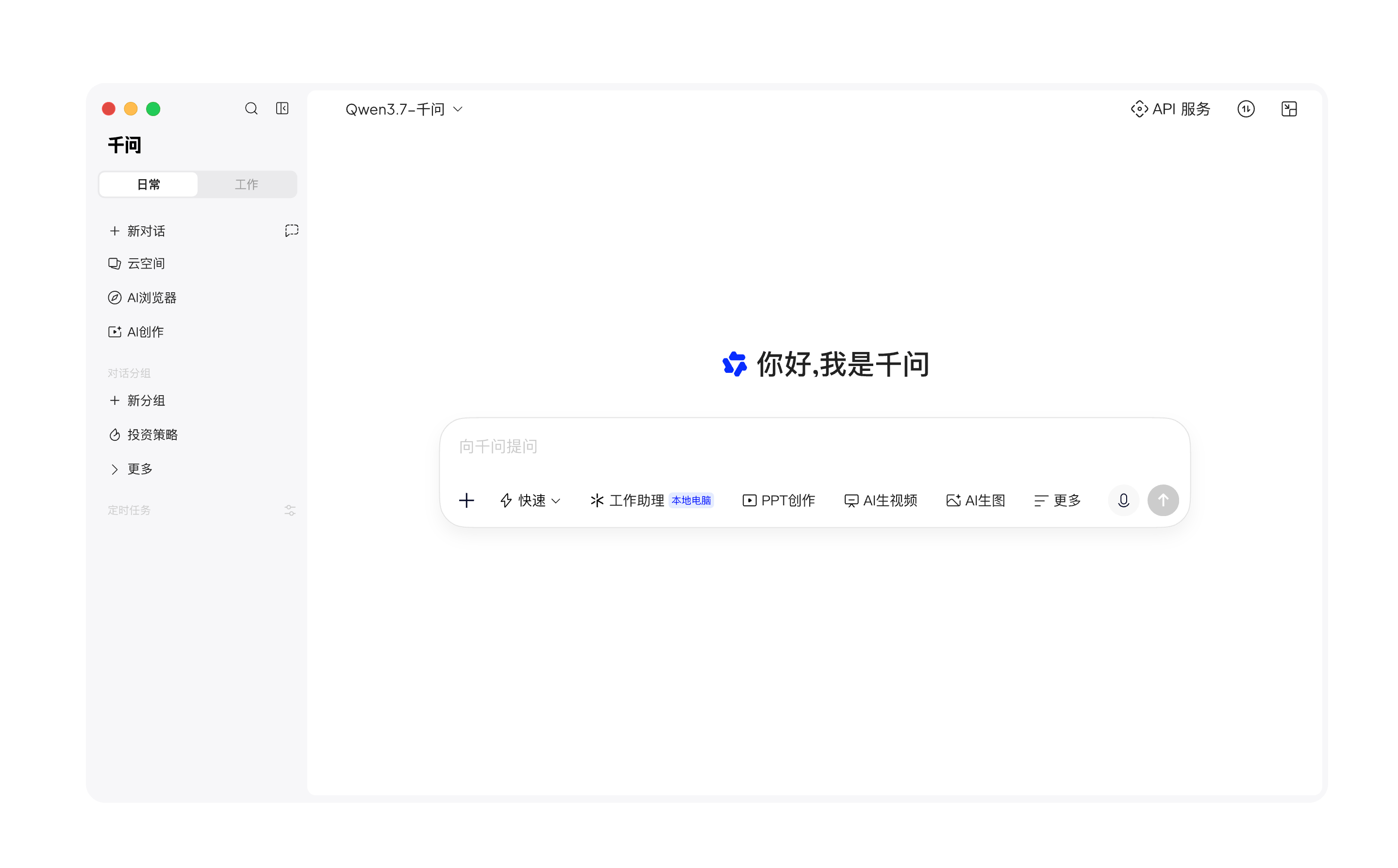1398x868 pixels.
Task: Send message with the arrow button
Action: (1163, 501)
